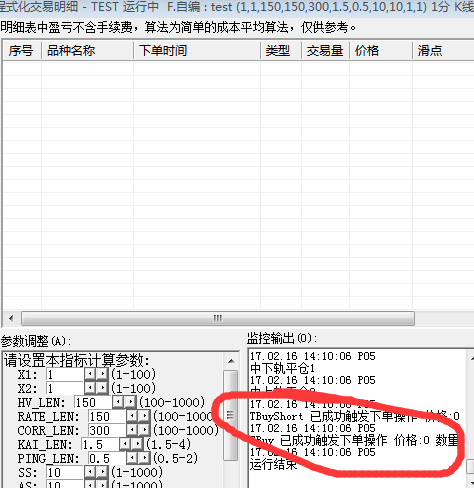Image resolution: width=474 pixels, height=488 pixels.
Task: Click the SS value input field
Action: 65,472
